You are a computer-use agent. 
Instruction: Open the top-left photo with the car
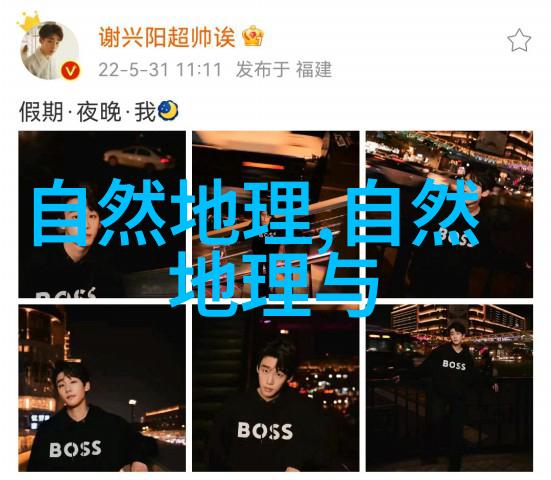coord(102,214)
